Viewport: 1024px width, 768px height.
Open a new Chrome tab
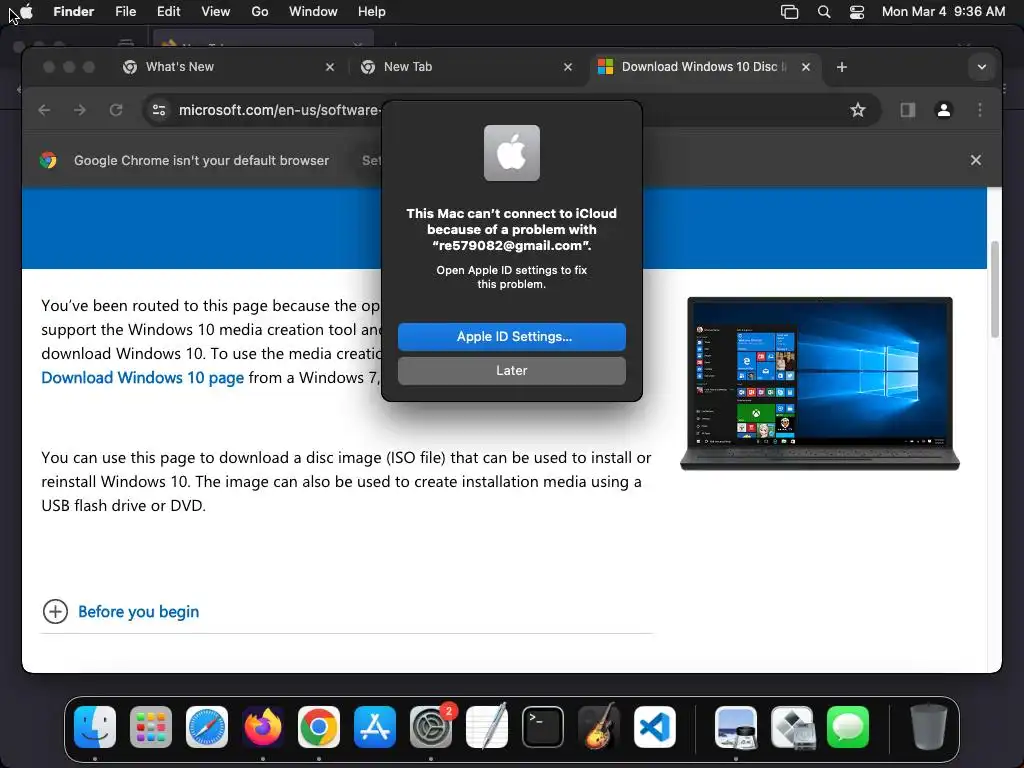coord(842,67)
